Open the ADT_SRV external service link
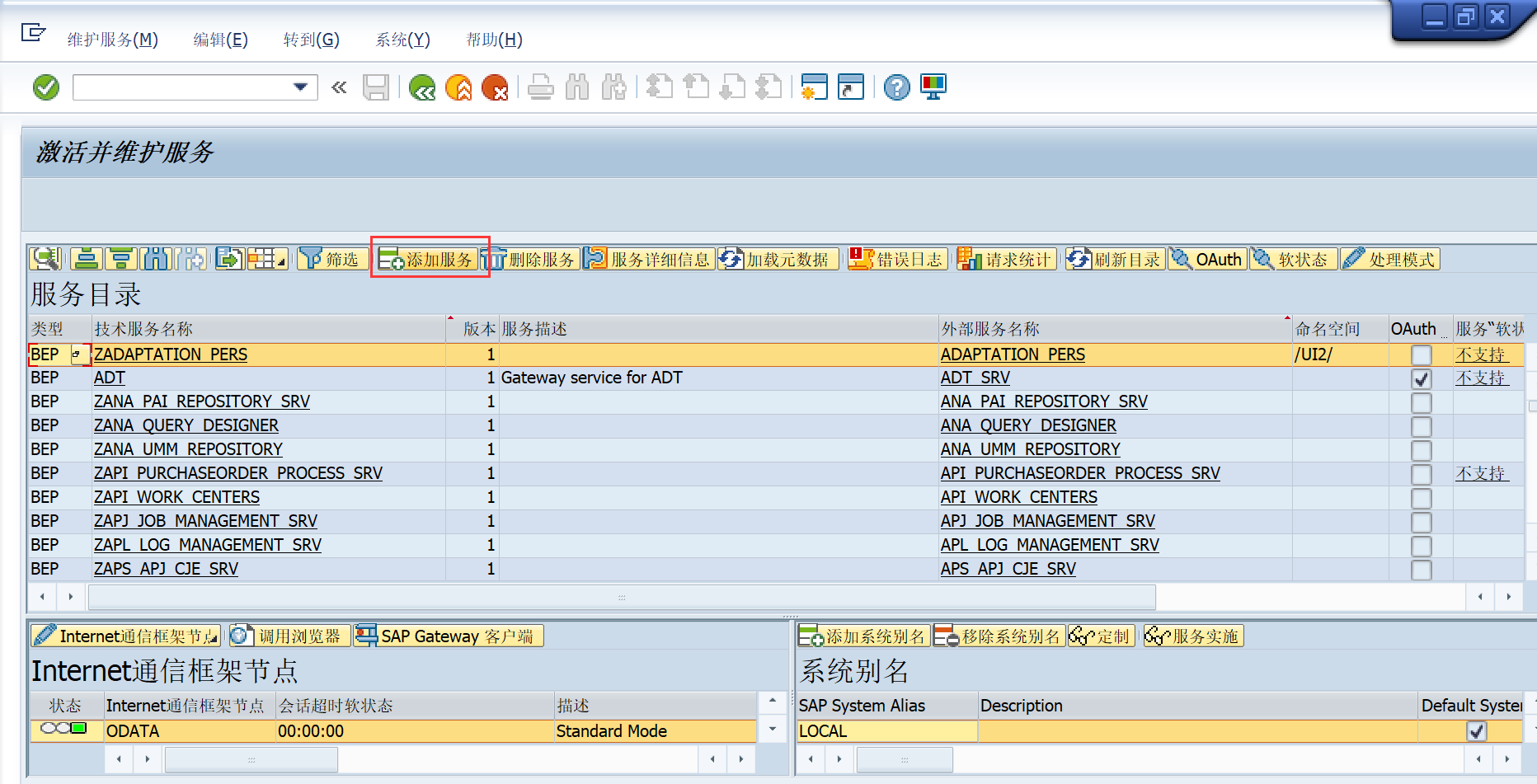The height and width of the screenshot is (784, 1537). pyautogui.click(x=975, y=378)
